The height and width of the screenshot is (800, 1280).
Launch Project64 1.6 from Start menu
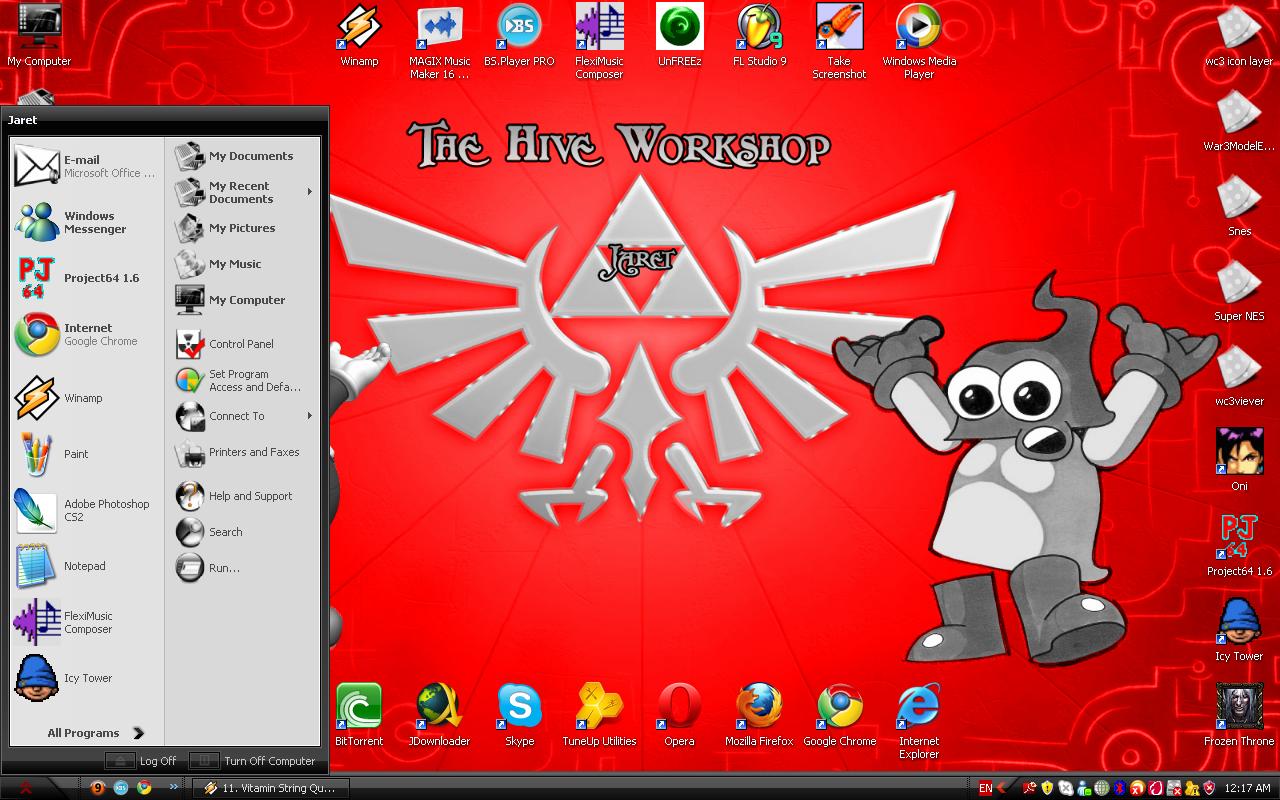point(86,278)
